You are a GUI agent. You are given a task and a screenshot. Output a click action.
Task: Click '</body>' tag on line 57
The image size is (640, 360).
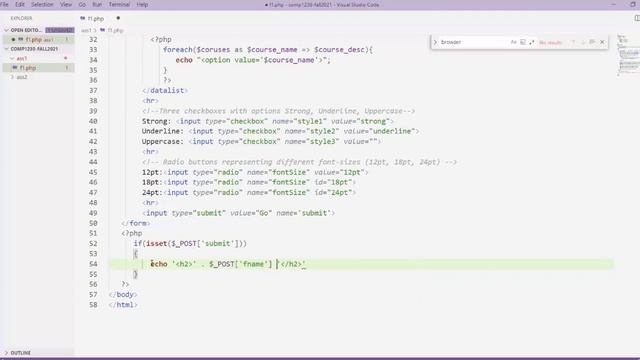pos(123,294)
